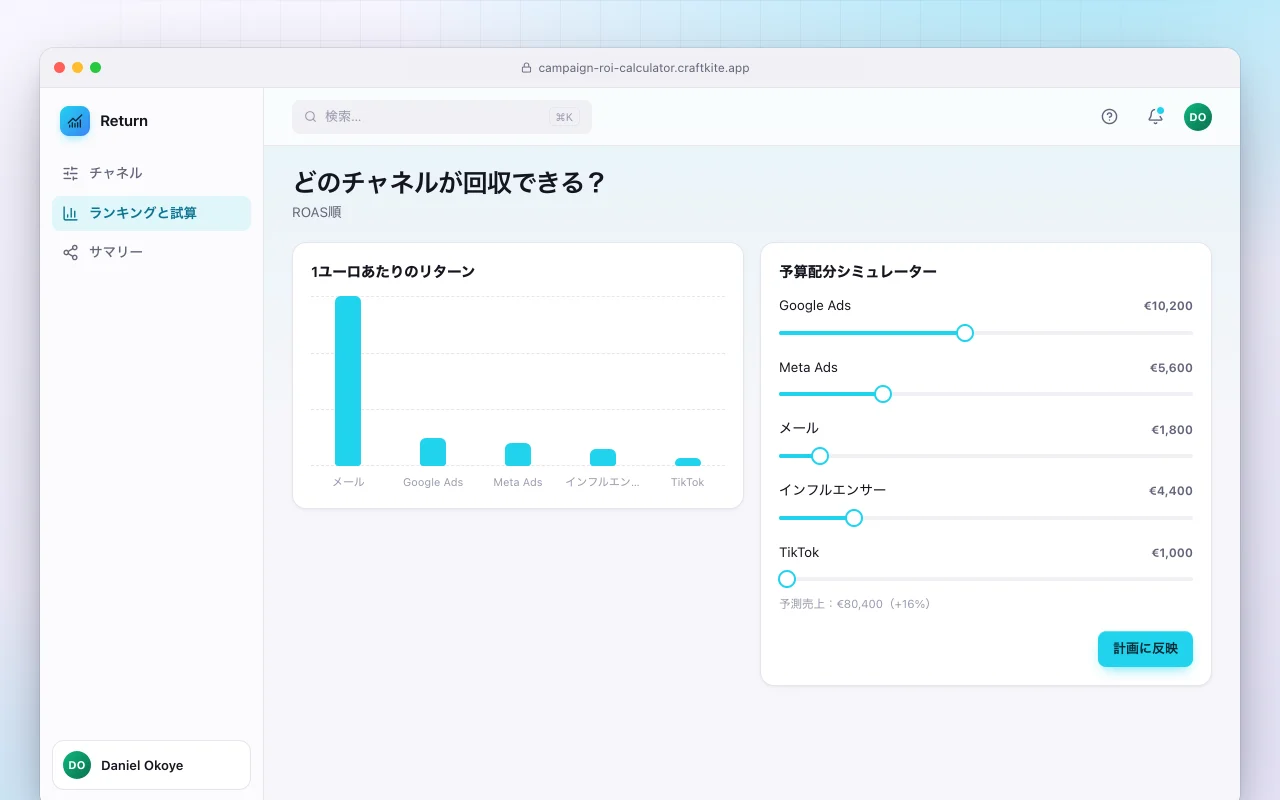Screen dimensions: 1280x800
Task: Click the サマリー share icon
Action: [x=70, y=252]
